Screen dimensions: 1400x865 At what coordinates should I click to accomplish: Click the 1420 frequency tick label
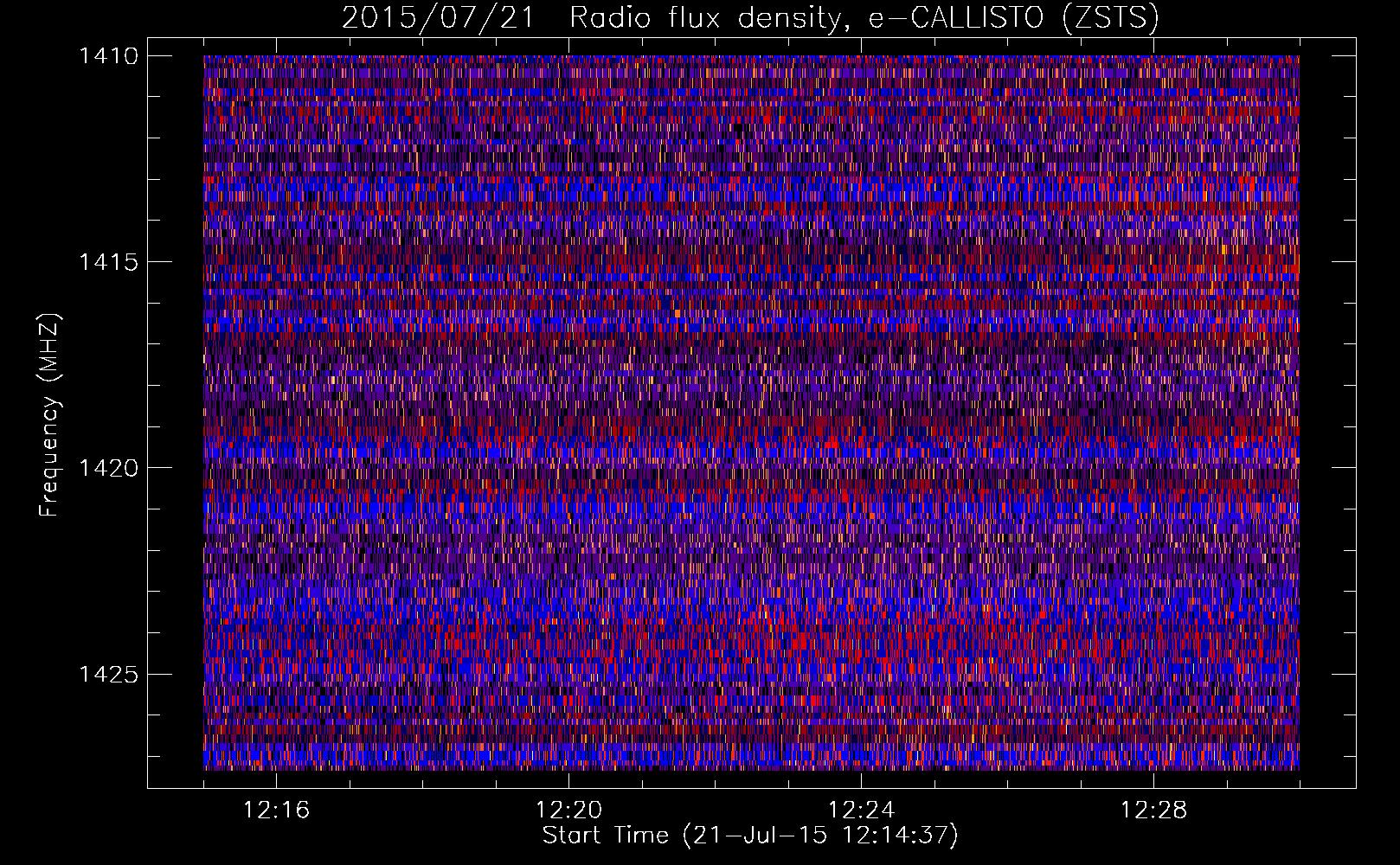(108, 468)
